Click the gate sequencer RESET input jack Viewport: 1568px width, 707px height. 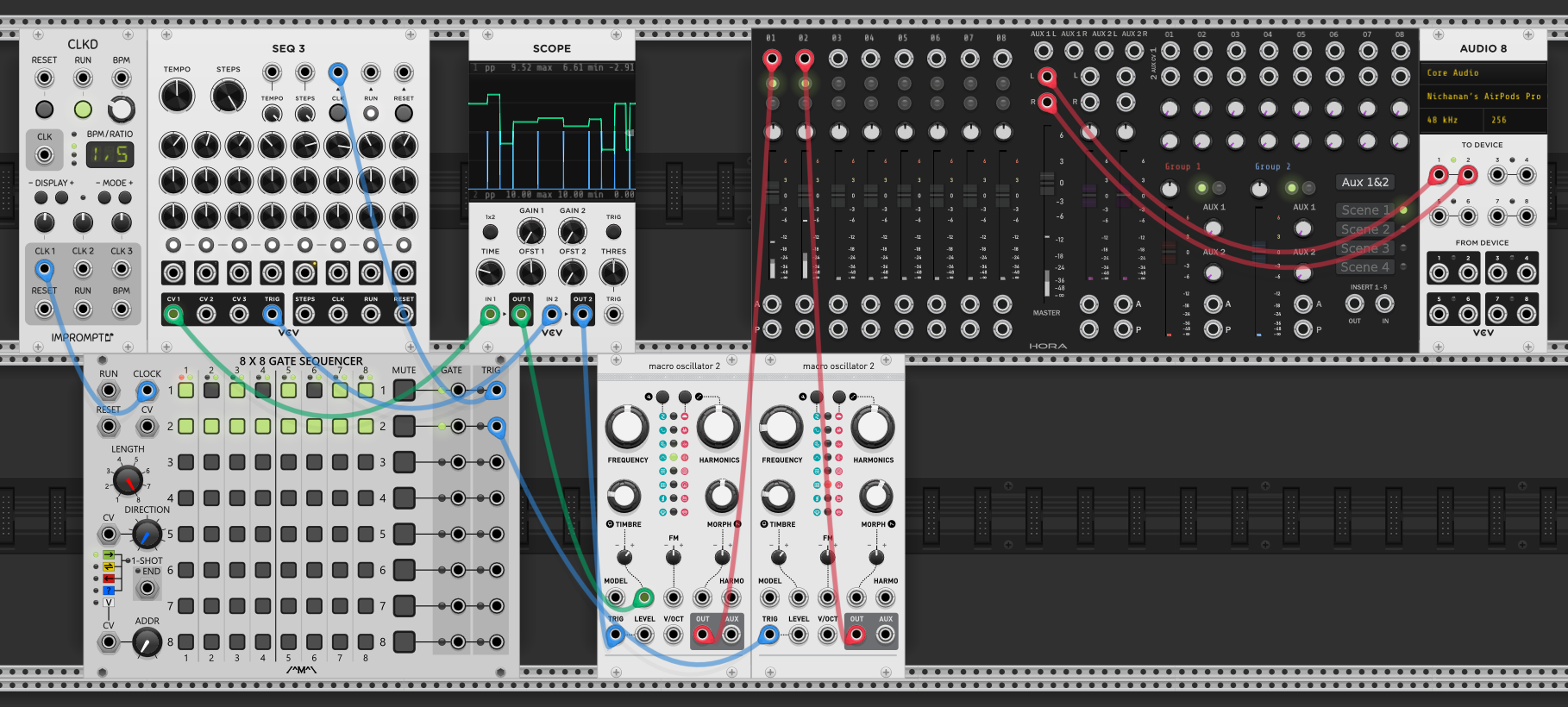pyautogui.click(x=109, y=426)
